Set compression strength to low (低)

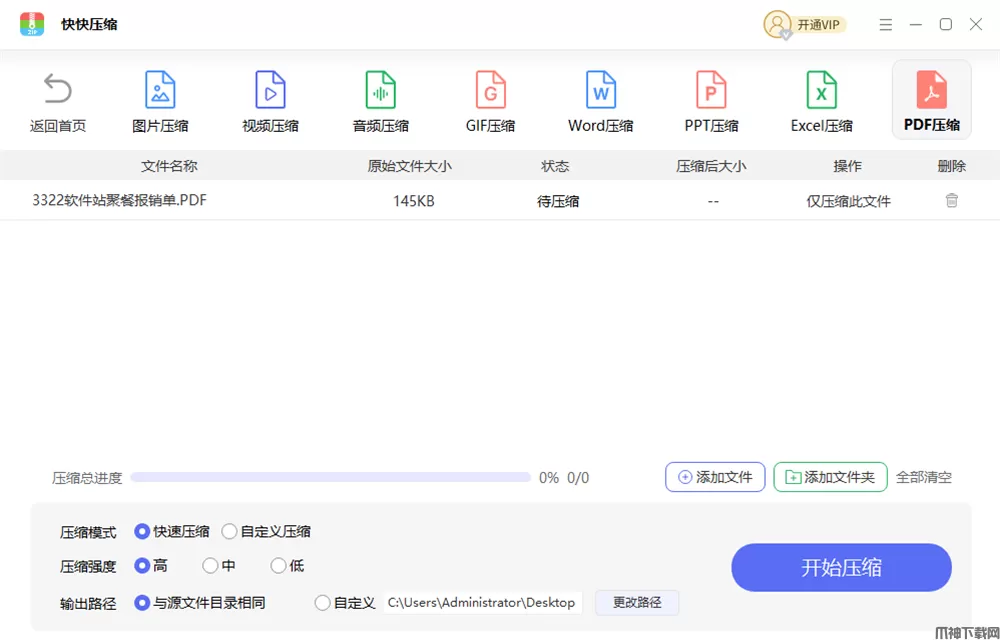click(278, 566)
